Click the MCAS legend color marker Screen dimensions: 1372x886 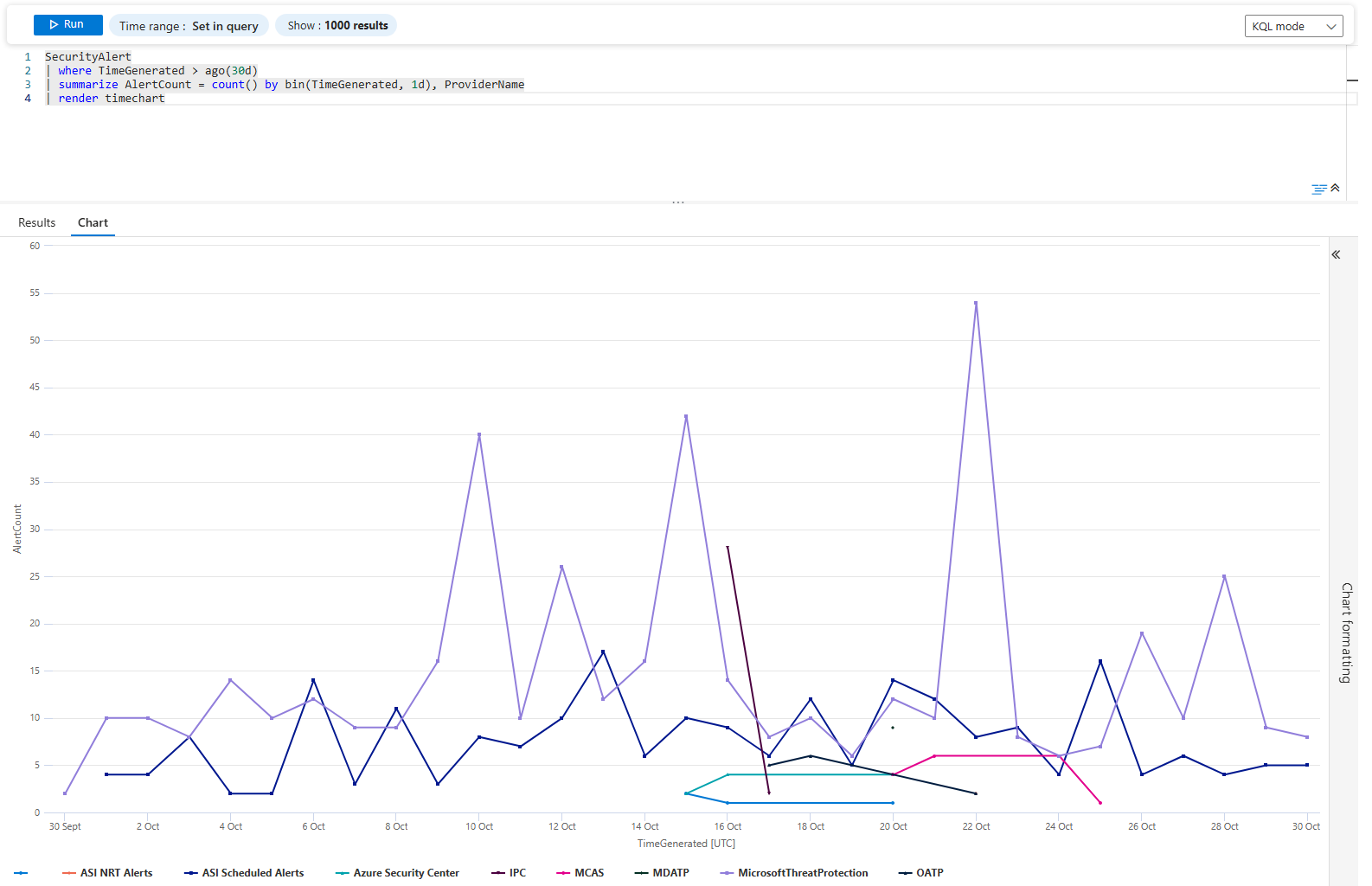pyautogui.click(x=563, y=873)
